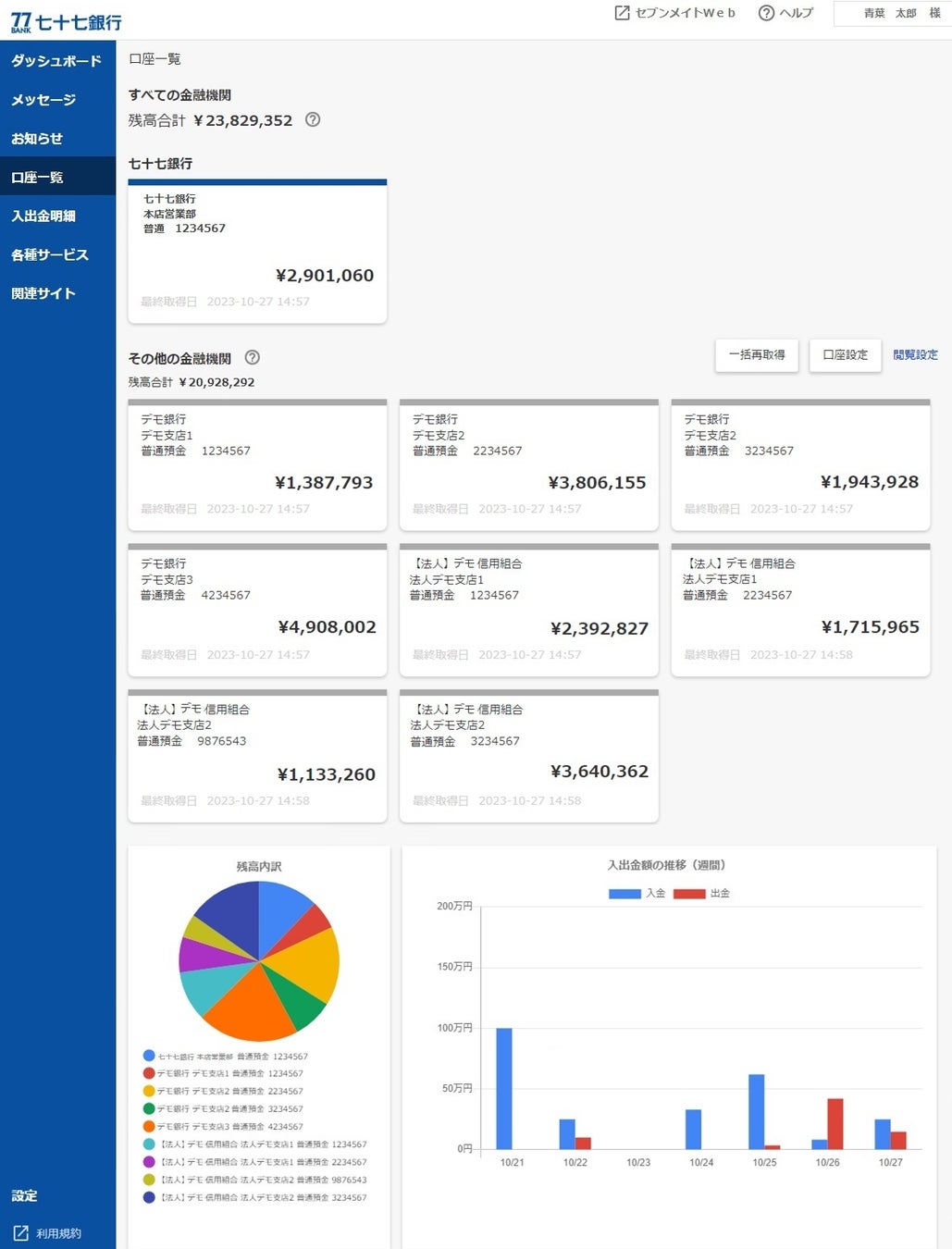952x1249 pixels.
Task: Click the navy pie chart slice
Action: [x=231, y=914]
